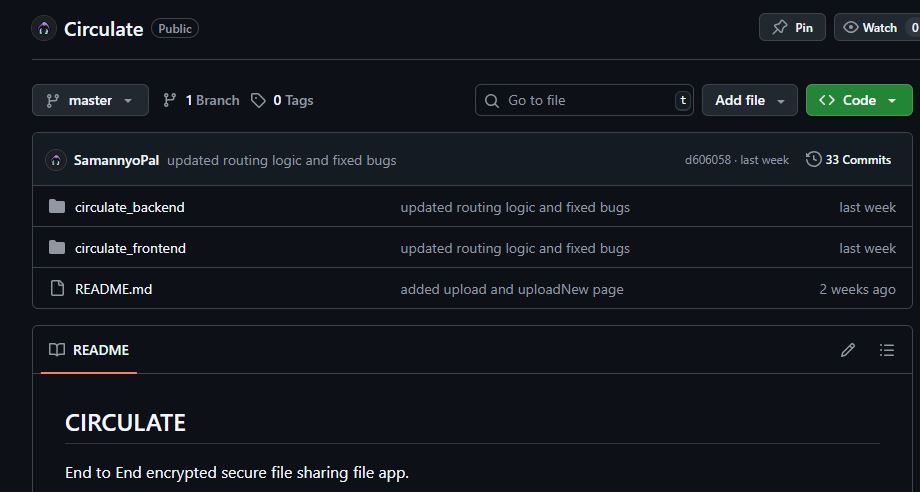This screenshot has height=492, width=920.
Task: Click the pencil icon to edit README
Action: tap(848, 350)
